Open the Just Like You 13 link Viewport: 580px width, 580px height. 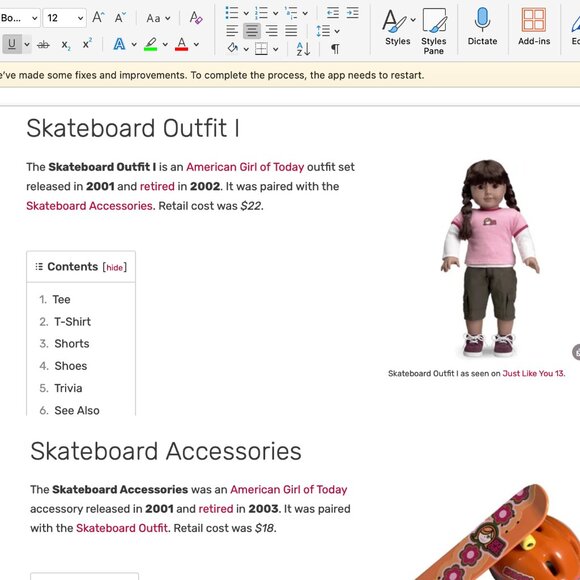[x=533, y=373]
